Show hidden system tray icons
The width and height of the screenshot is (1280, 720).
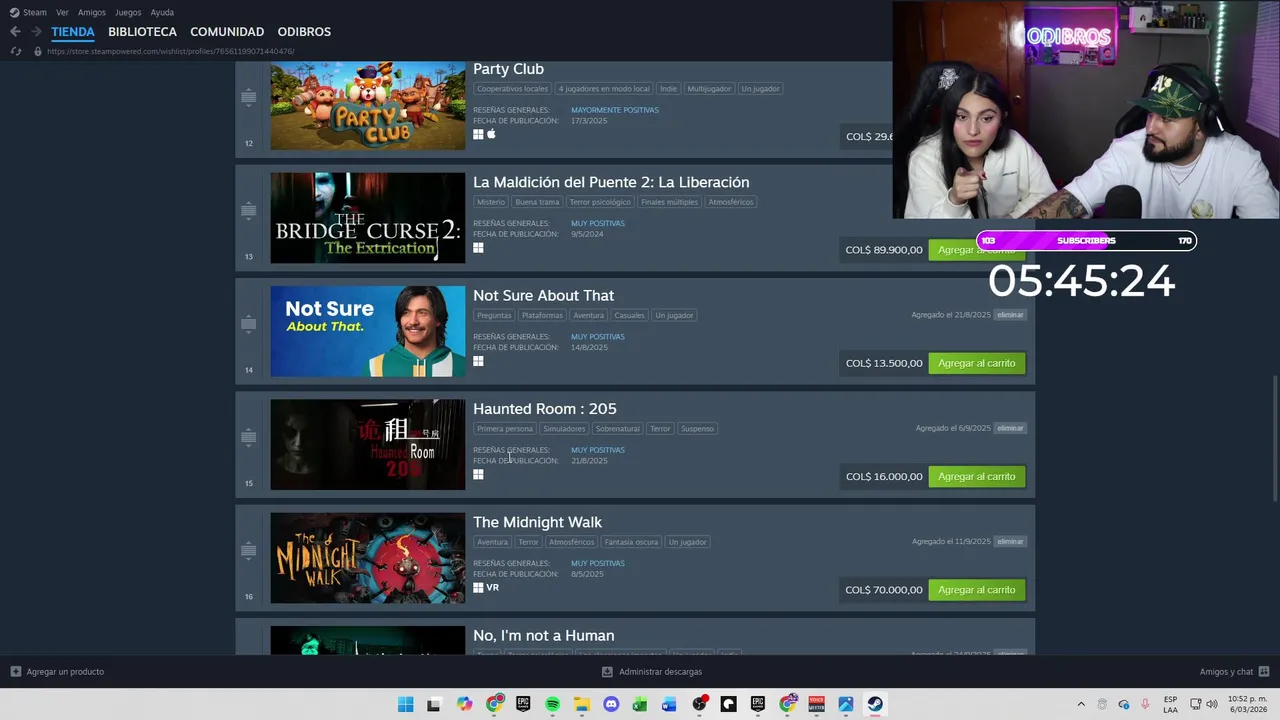[x=1080, y=704]
